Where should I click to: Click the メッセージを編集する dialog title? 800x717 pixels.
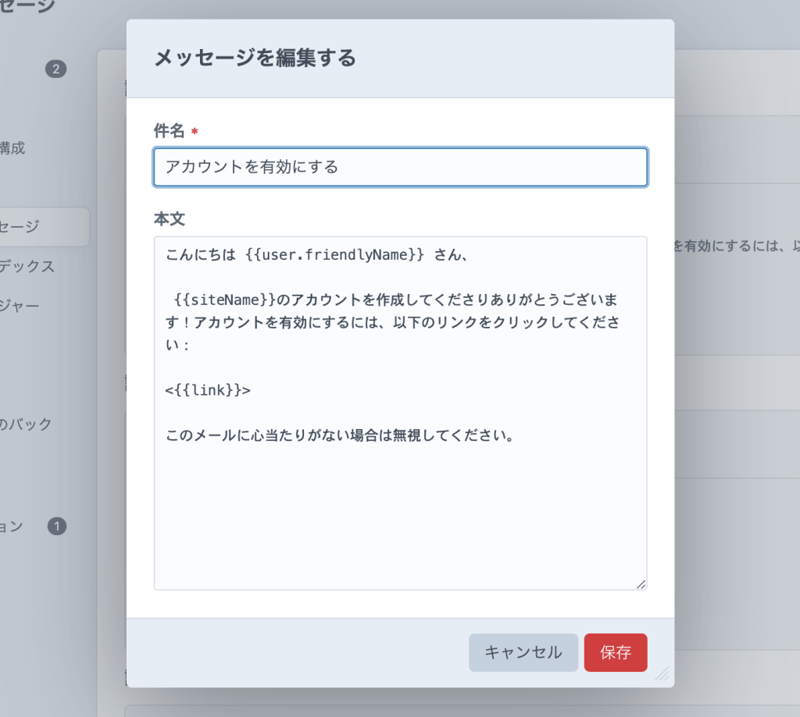click(255, 58)
